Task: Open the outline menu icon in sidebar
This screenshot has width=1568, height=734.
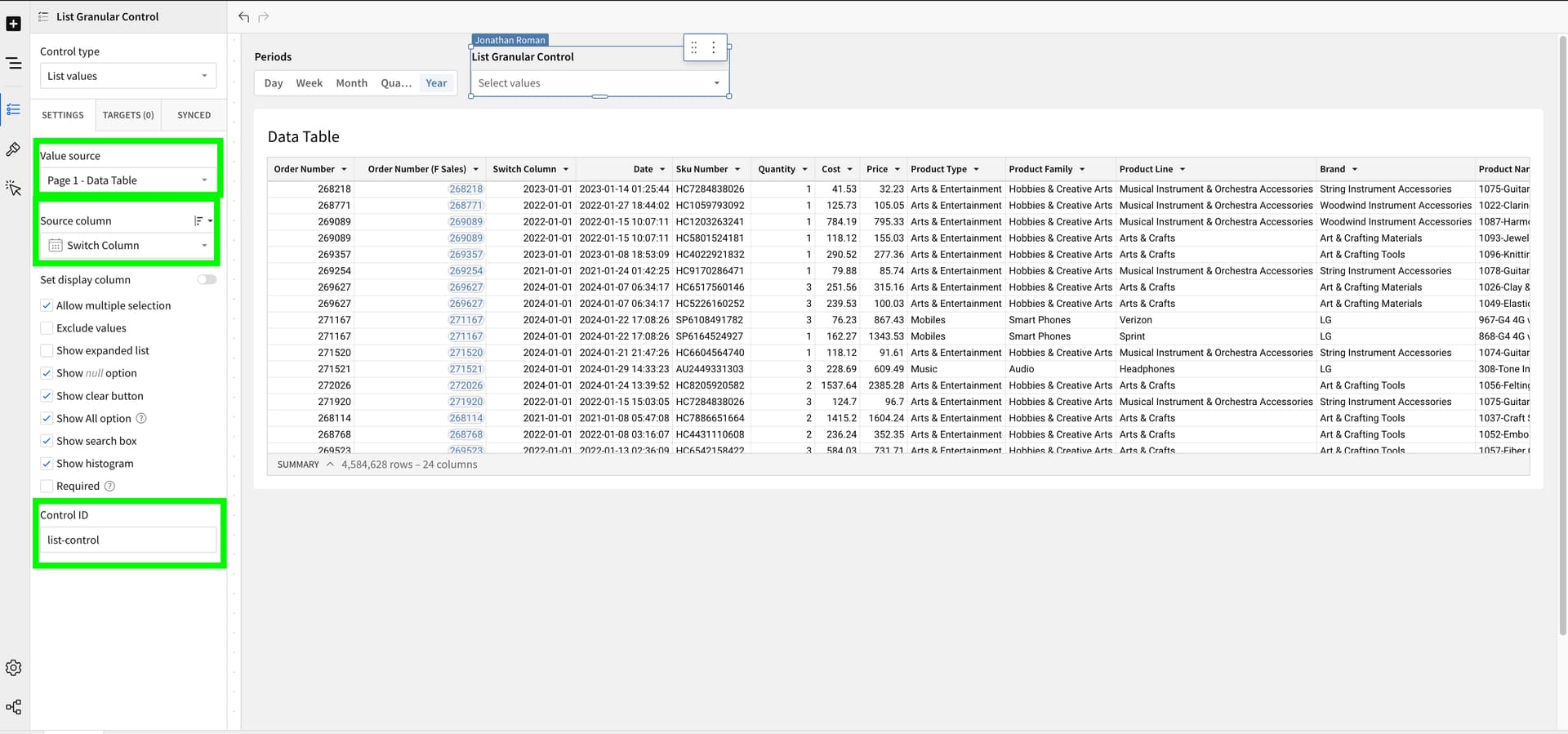Action: (13, 63)
